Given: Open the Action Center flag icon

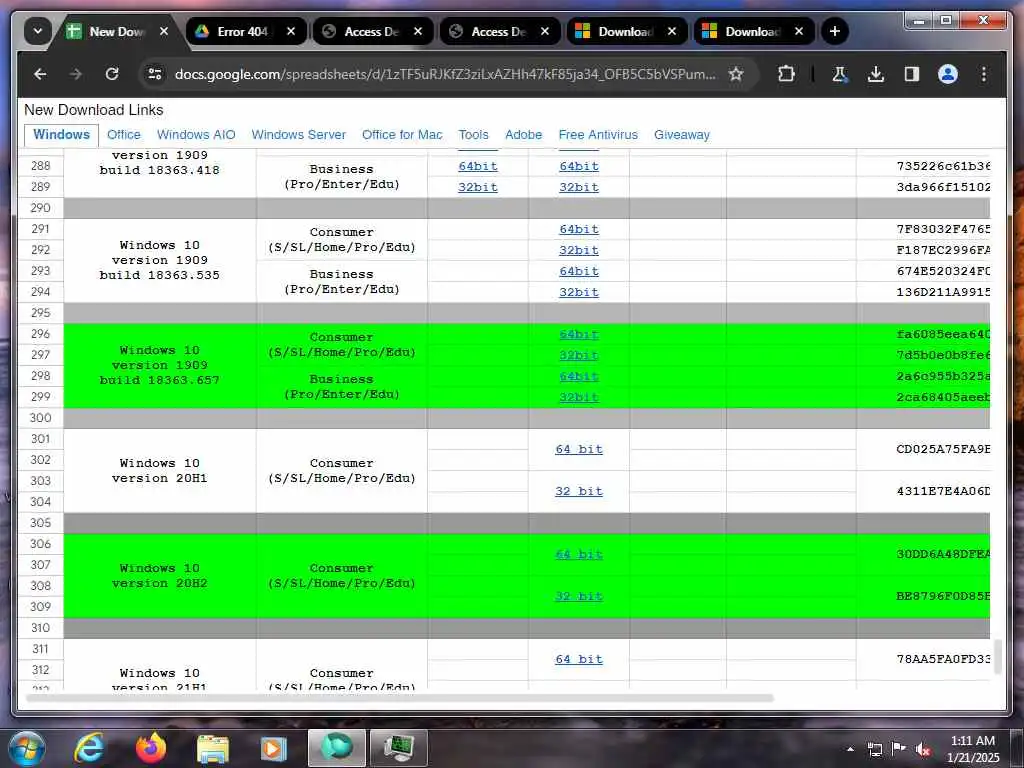Looking at the screenshot, I should (x=899, y=749).
